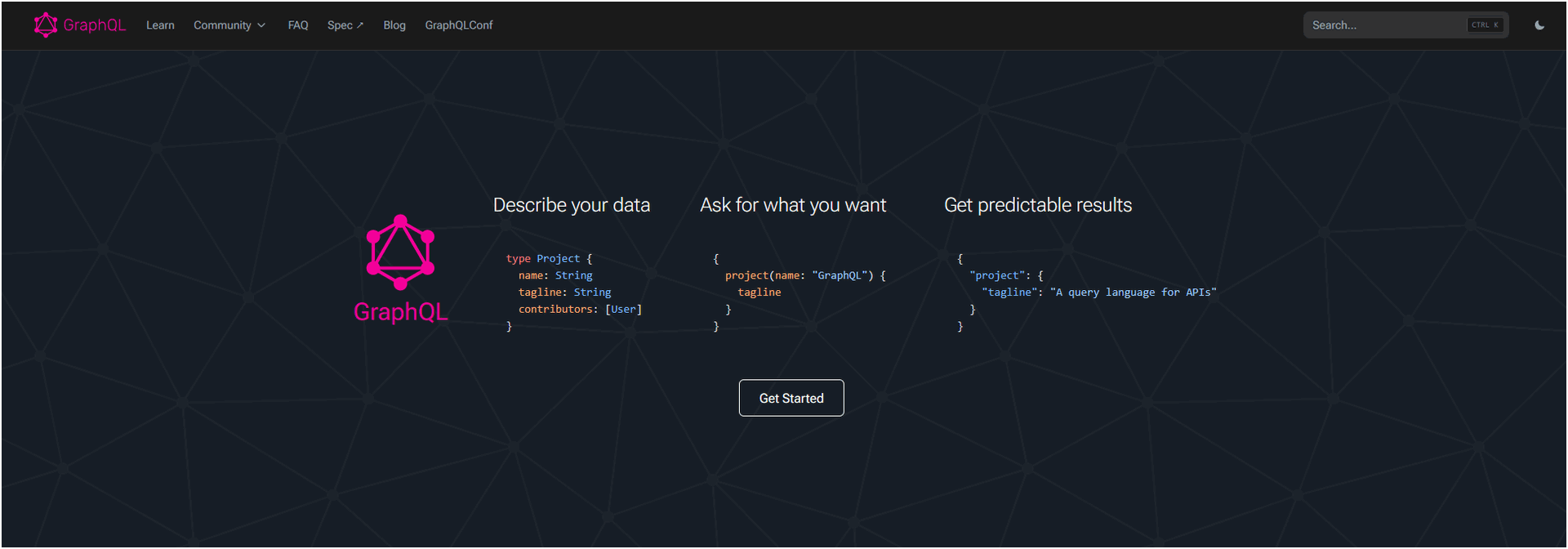Image resolution: width=1568 pixels, height=549 pixels.
Task: Open the Spec external link
Action: pyautogui.click(x=345, y=25)
